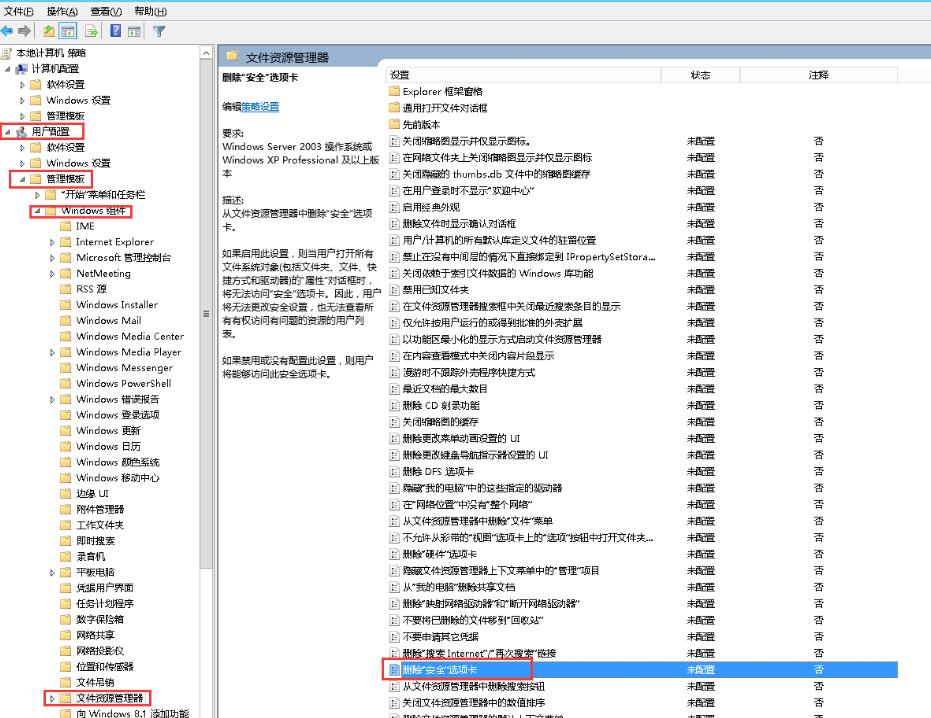
Task: Toggle the show/hide action pane icon
Action: tap(135, 31)
